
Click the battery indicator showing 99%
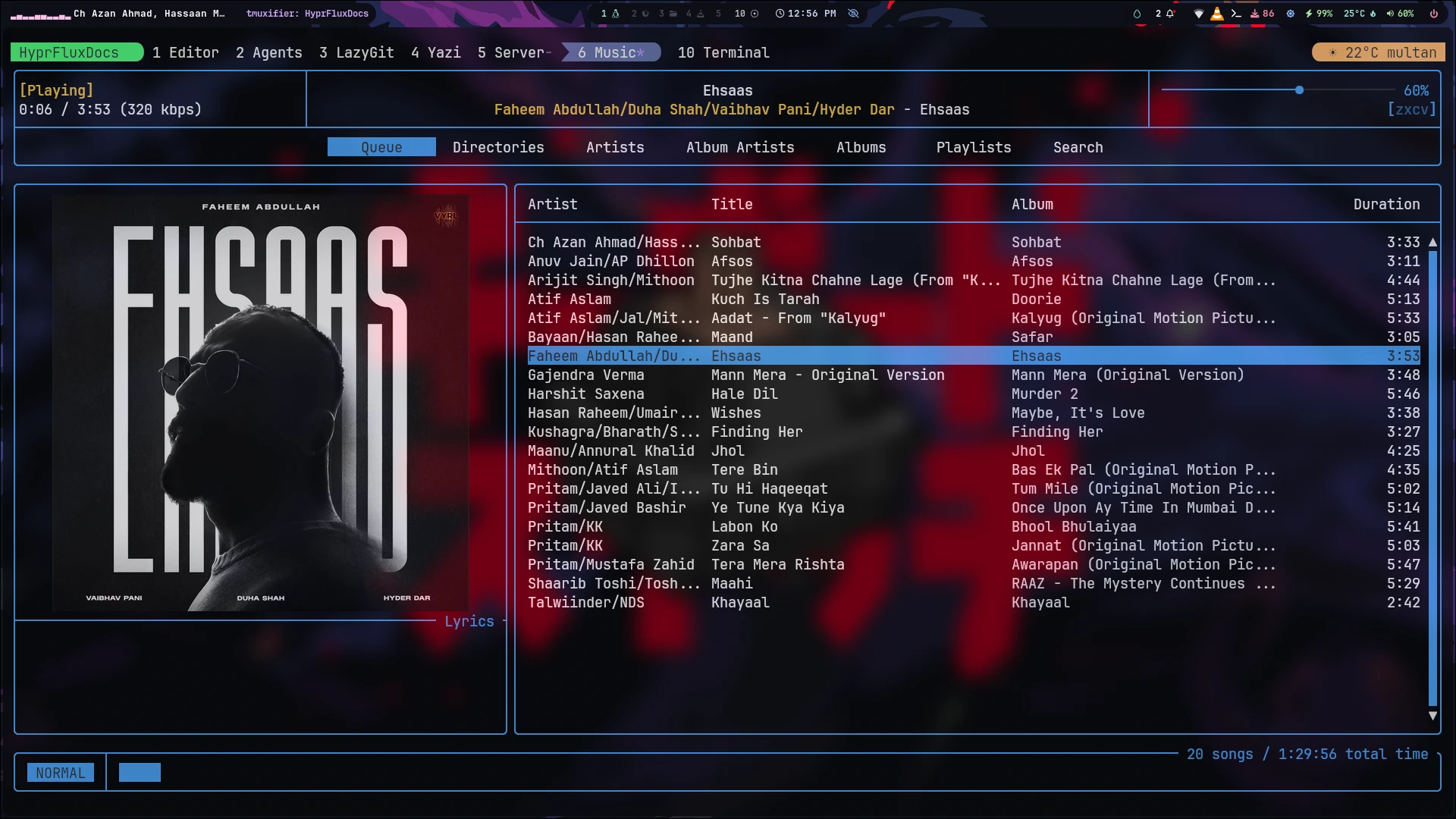tap(1319, 14)
